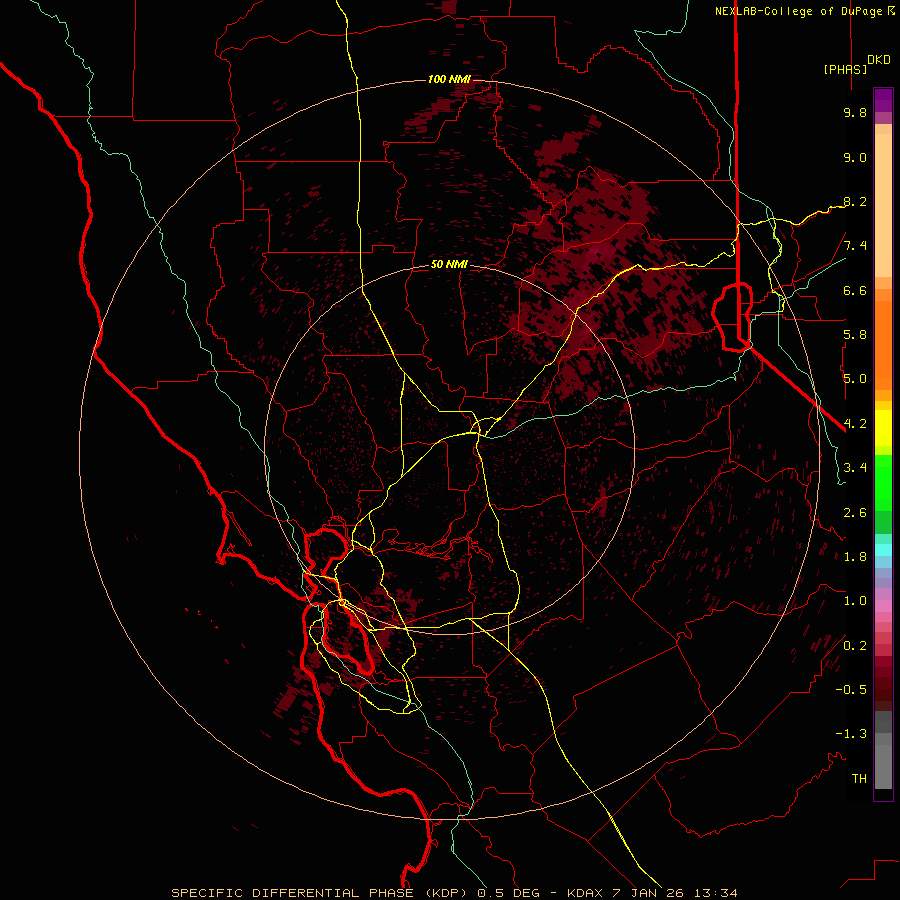Click the 4.2 value on the color scale

[x=855, y=424]
